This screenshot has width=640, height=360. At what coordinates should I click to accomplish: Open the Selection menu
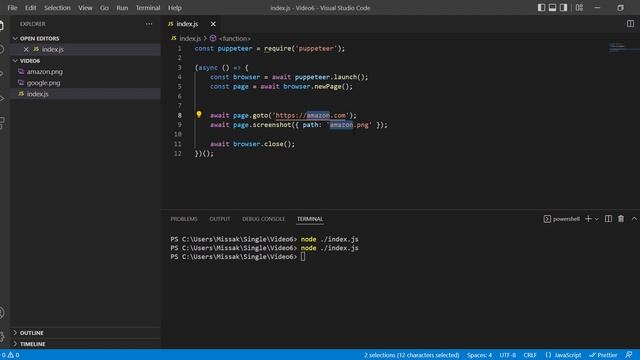point(57,8)
